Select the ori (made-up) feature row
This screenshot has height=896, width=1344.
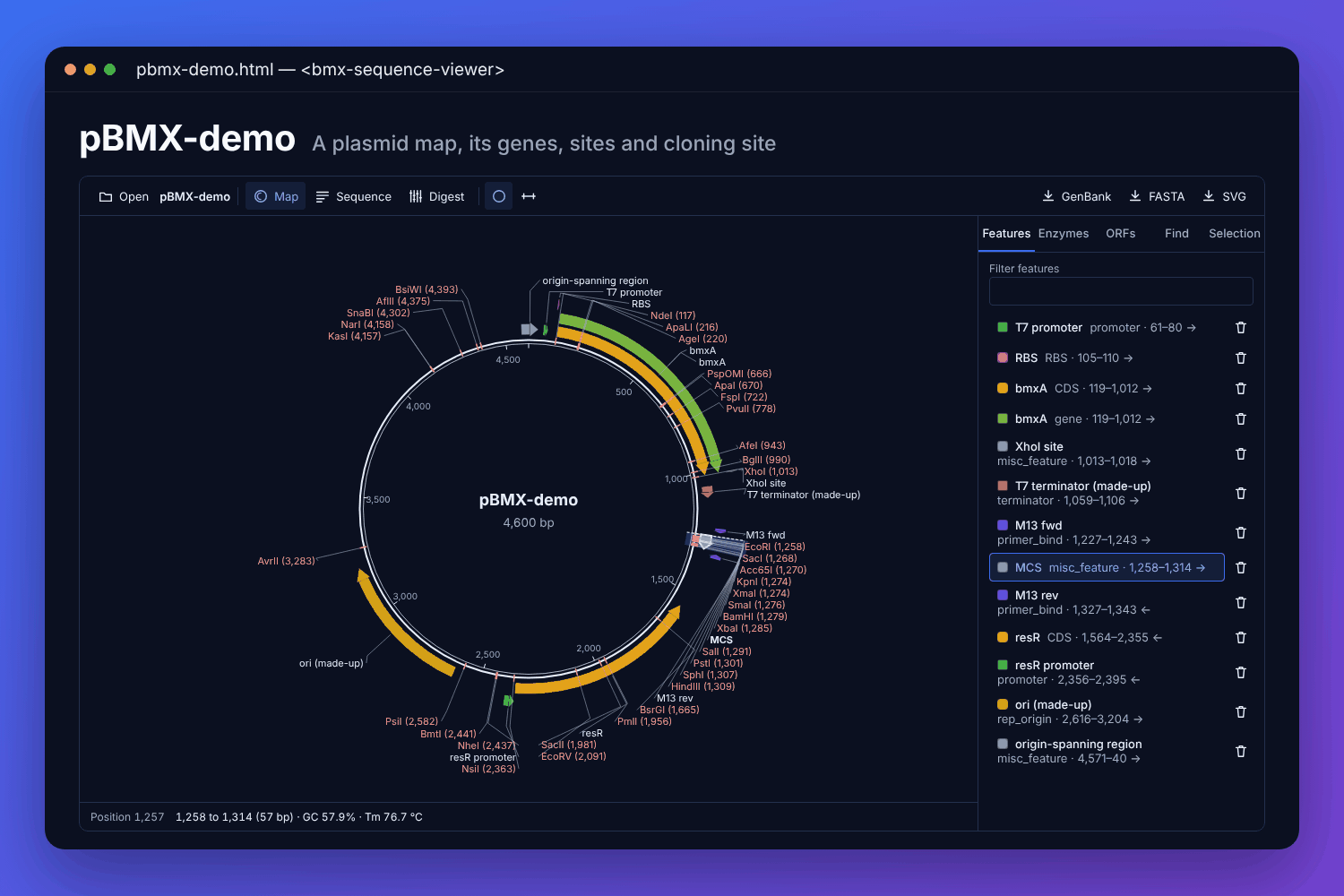pyautogui.click(x=1107, y=712)
